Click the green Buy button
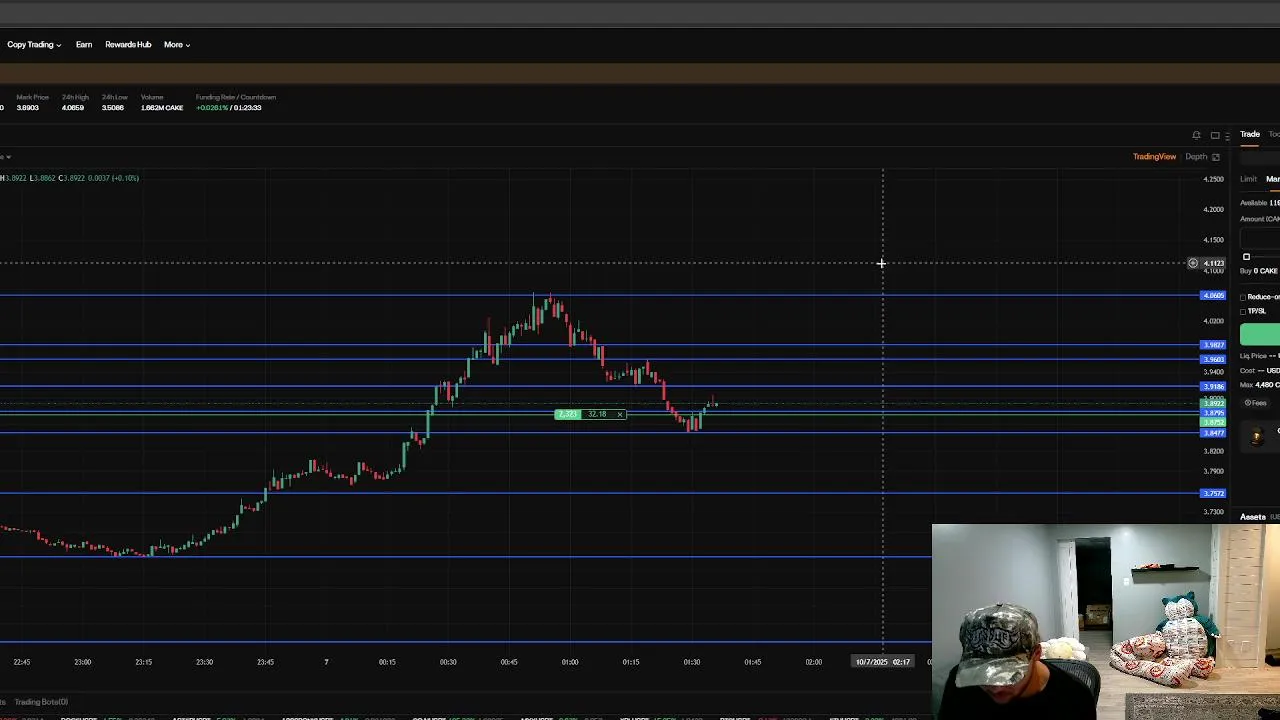 pos(1260,335)
